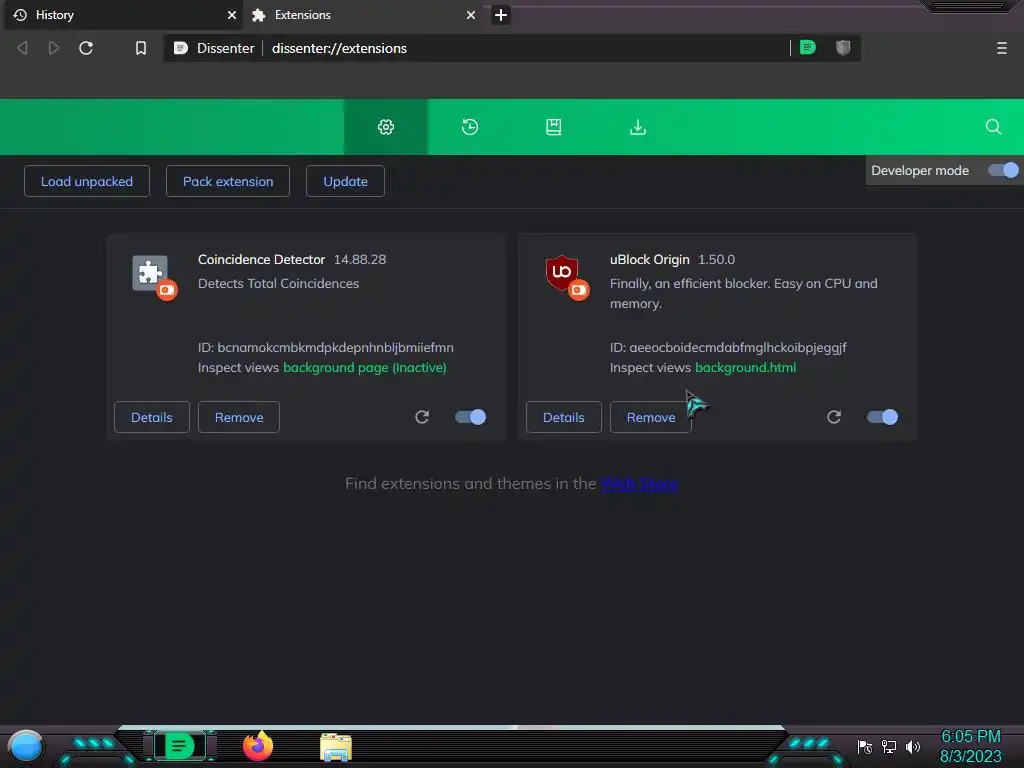
Task: Bookmark this page with bookmark icon
Action: (140, 48)
